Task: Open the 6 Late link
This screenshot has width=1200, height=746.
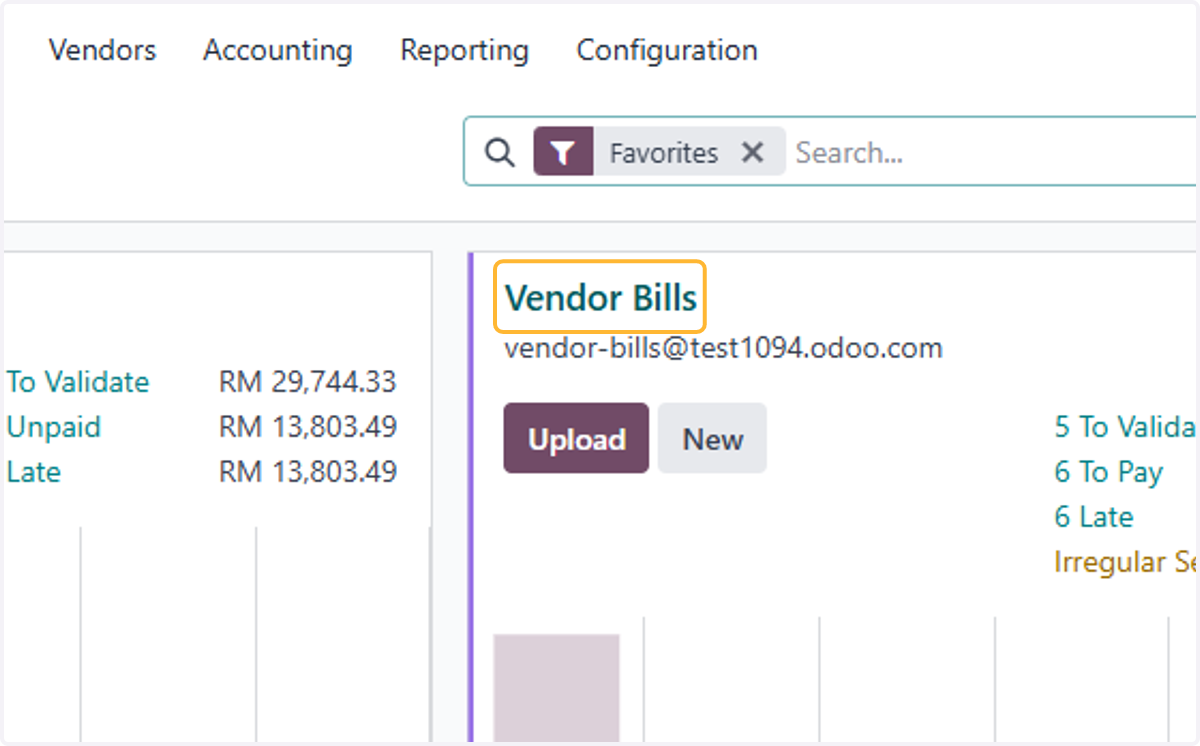Action: pyautogui.click(x=1094, y=517)
